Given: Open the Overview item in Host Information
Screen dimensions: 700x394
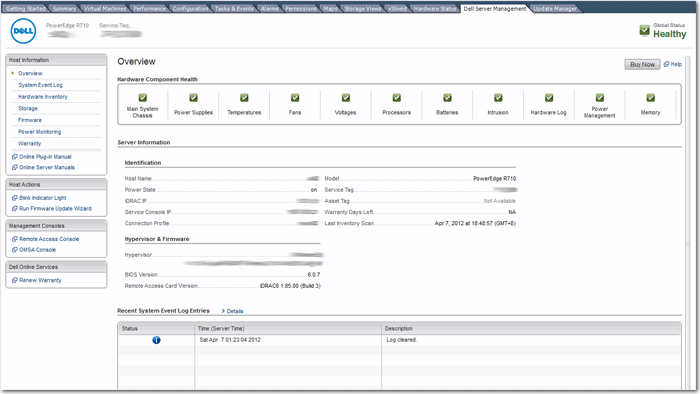Looking at the screenshot, I should coord(30,73).
